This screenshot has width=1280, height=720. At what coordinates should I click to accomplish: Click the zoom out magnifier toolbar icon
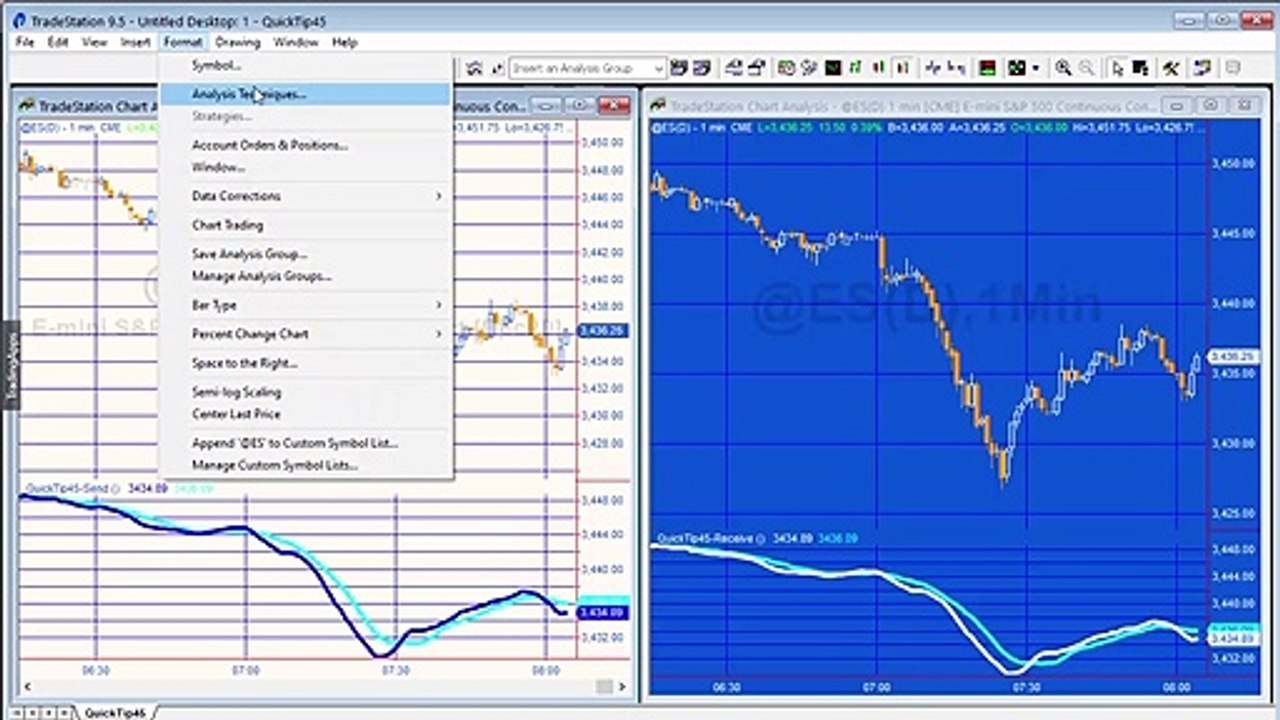[x=1088, y=68]
